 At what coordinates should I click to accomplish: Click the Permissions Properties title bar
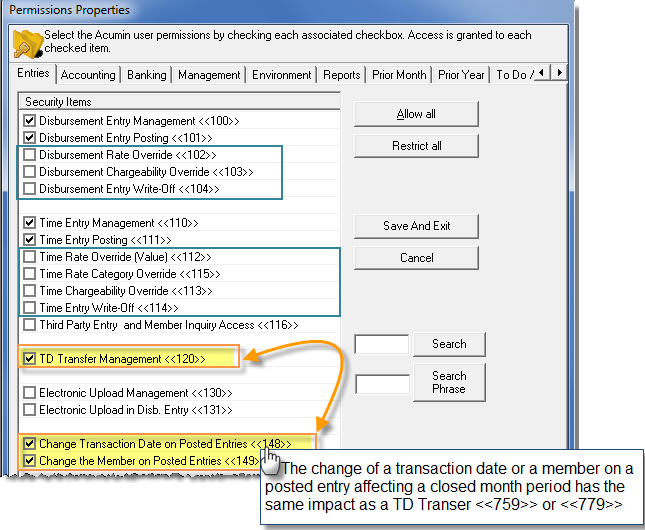[288, 10]
